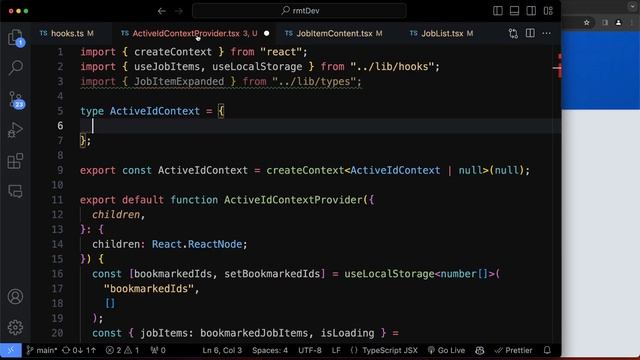Click the Prettier status item
This screenshot has width=640, height=360.
point(513,350)
